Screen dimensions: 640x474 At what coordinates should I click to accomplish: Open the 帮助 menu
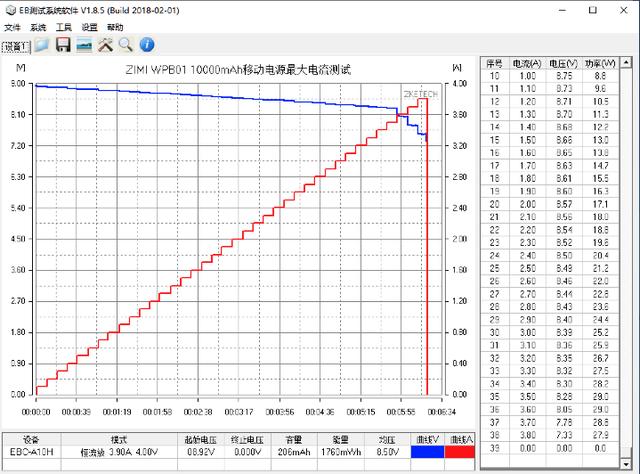click(115, 27)
